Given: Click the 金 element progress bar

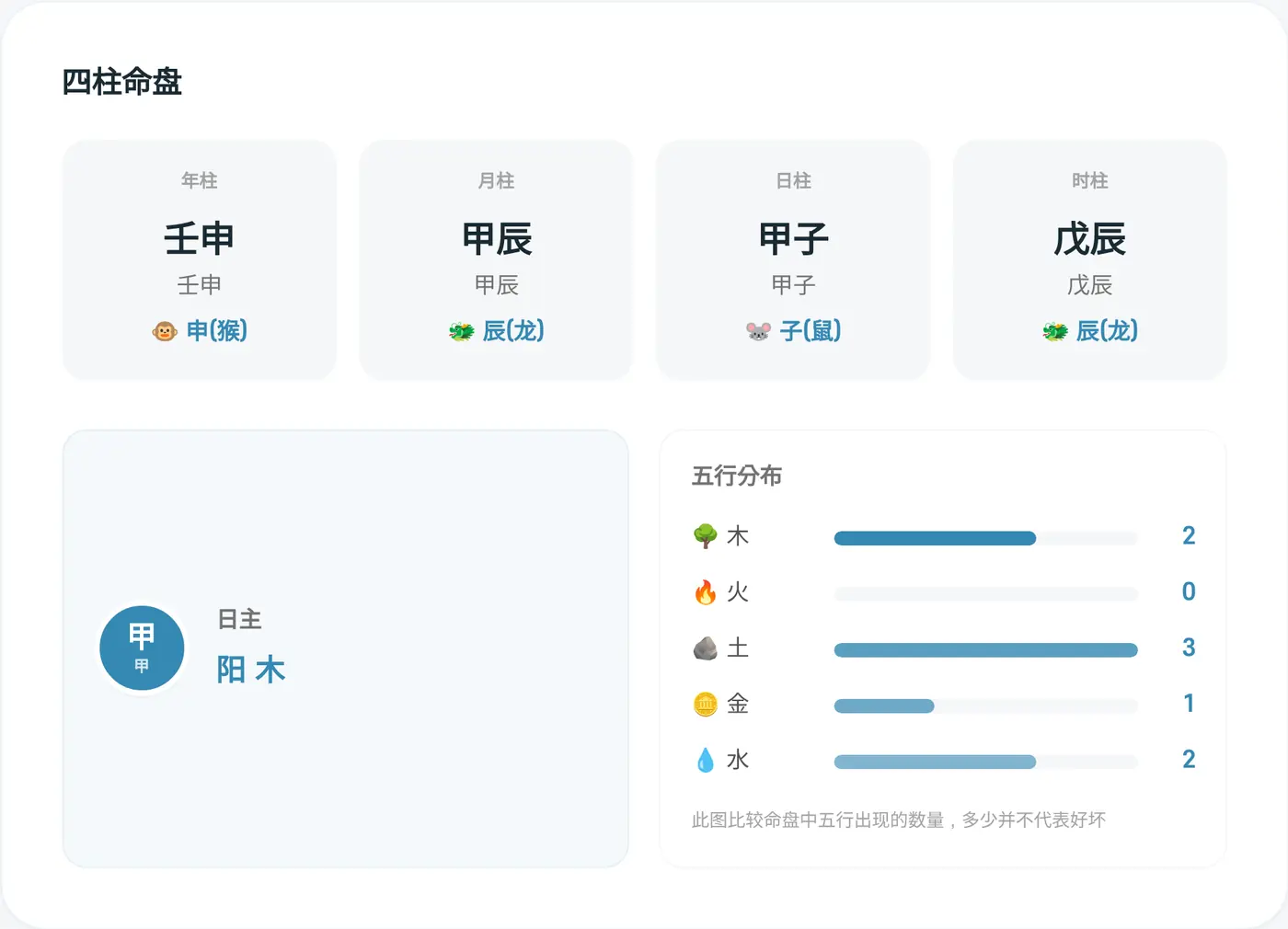Looking at the screenshot, I should (986, 706).
